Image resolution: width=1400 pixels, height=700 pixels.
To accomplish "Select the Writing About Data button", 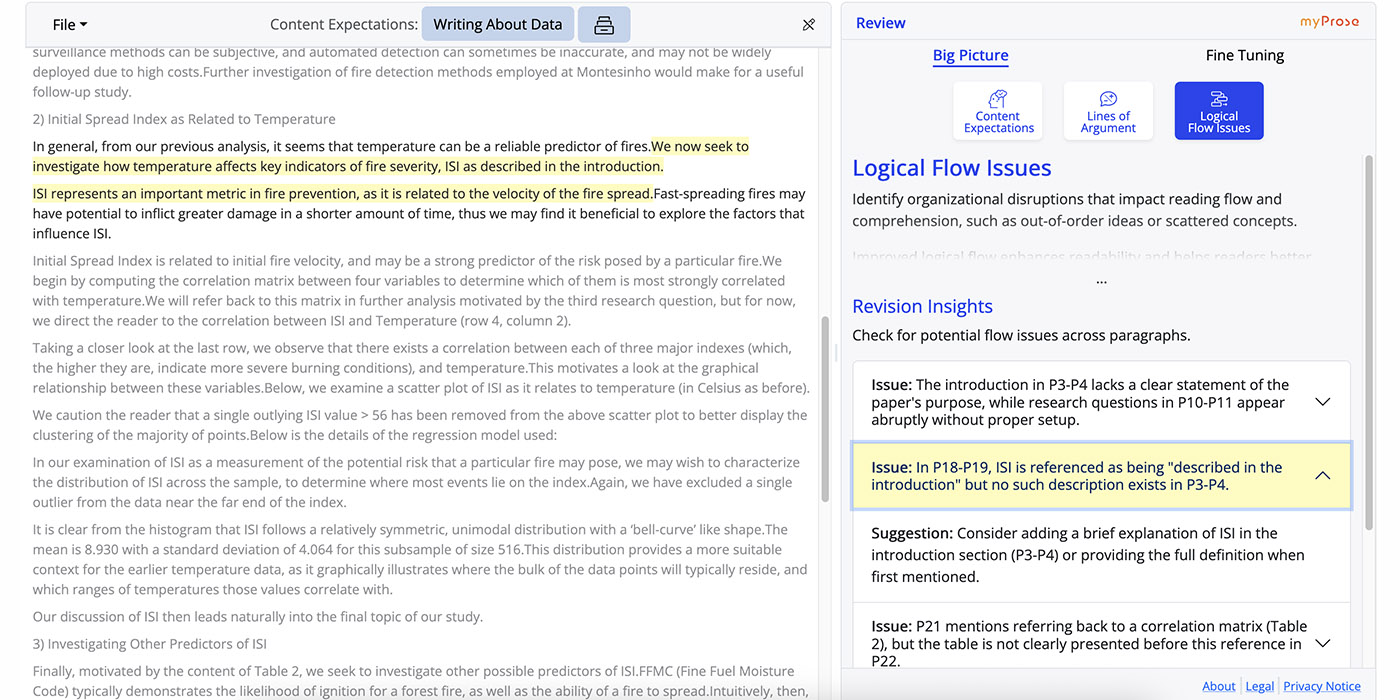I will (x=498, y=24).
